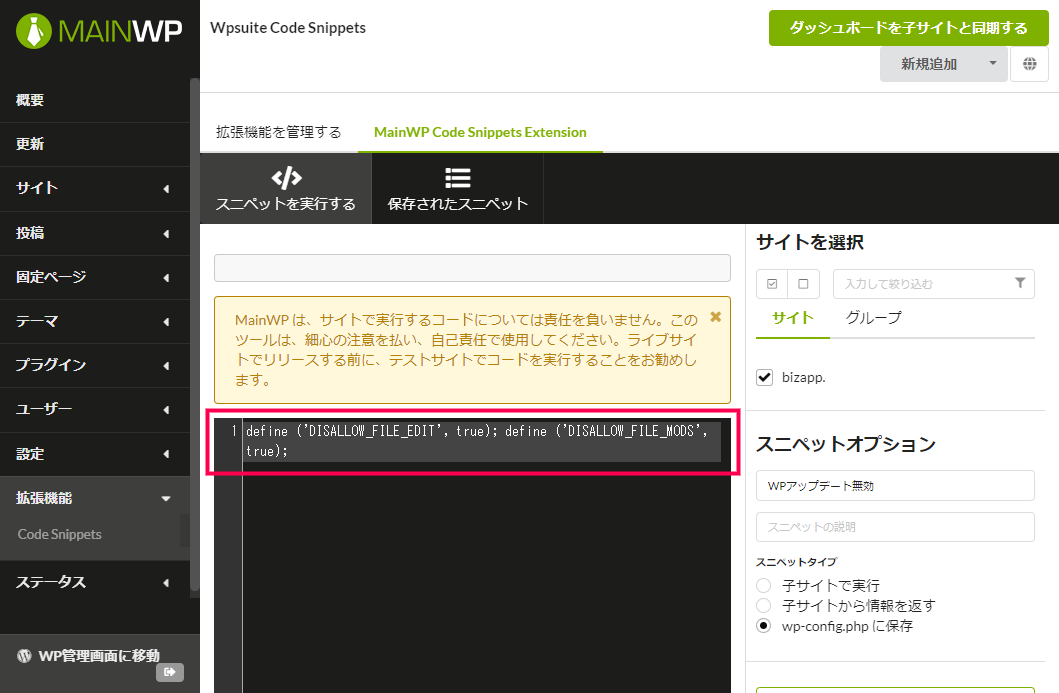Open the 新規追加 dropdown arrow
1059x693 pixels.
pos(993,63)
